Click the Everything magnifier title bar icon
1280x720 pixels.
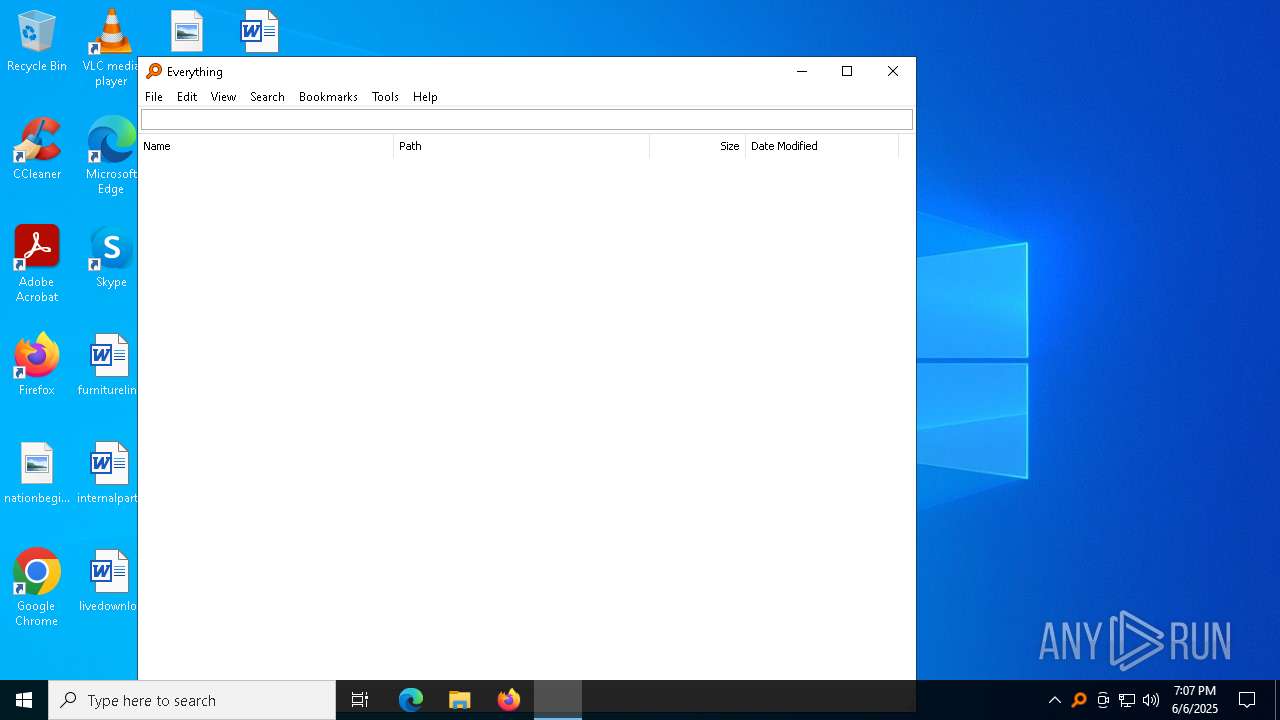pos(154,71)
